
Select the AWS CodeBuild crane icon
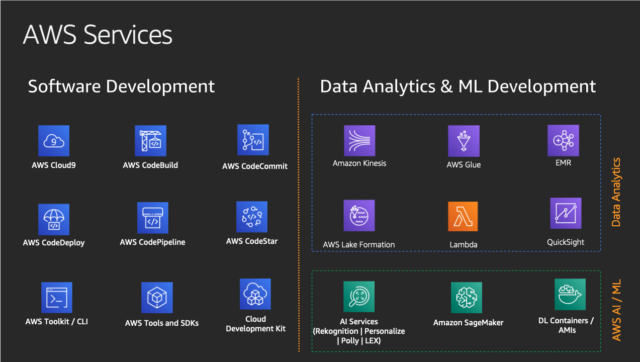tap(151, 141)
